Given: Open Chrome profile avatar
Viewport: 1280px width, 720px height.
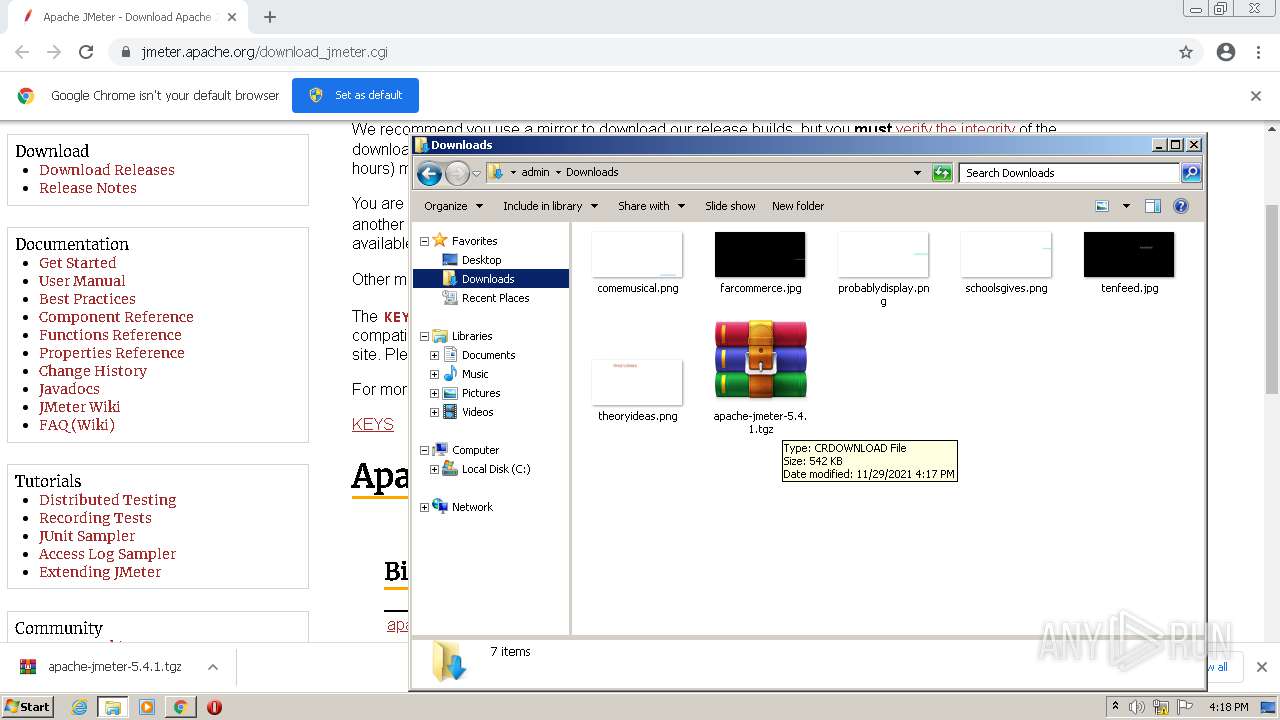Looking at the screenshot, I should point(1226,52).
